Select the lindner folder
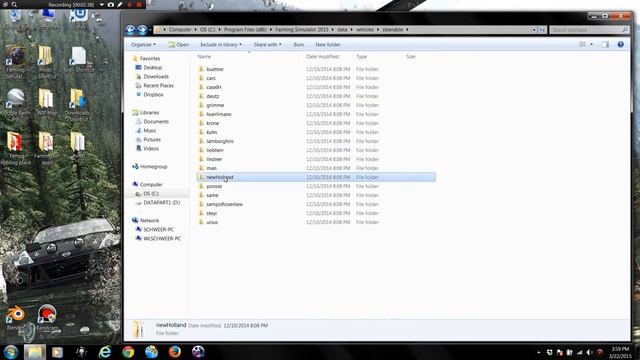The height and width of the screenshot is (360, 640). click(x=214, y=159)
